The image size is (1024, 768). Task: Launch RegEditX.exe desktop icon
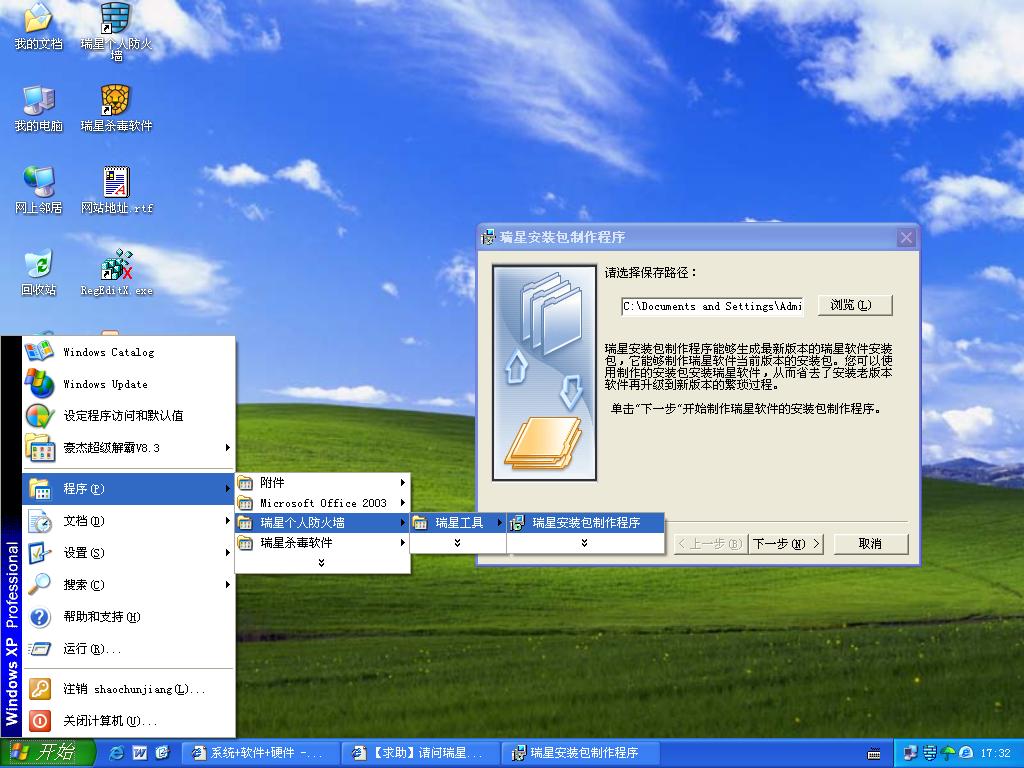coord(116,273)
